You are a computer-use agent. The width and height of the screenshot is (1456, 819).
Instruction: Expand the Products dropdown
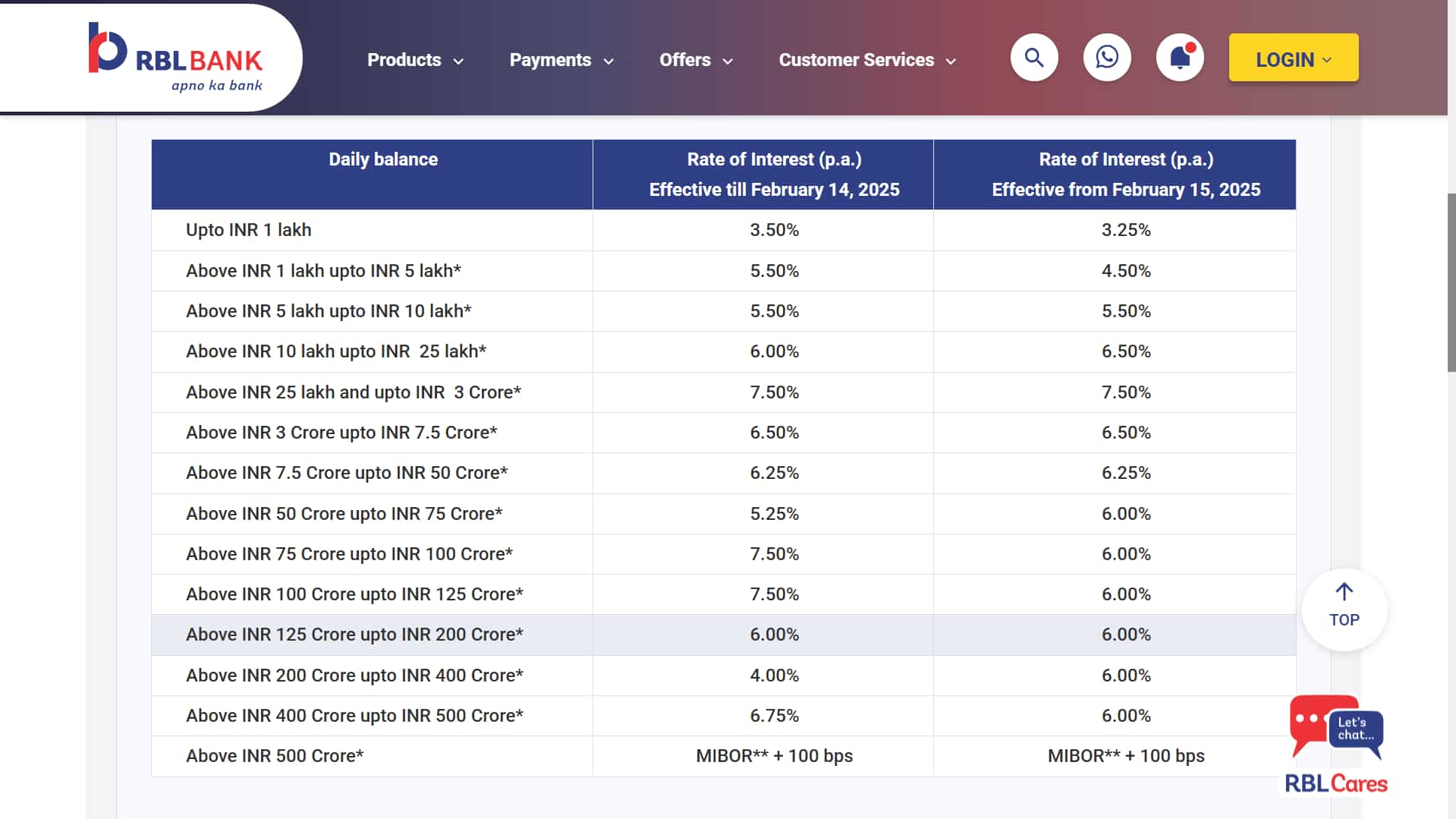click(x=414, y=60)
